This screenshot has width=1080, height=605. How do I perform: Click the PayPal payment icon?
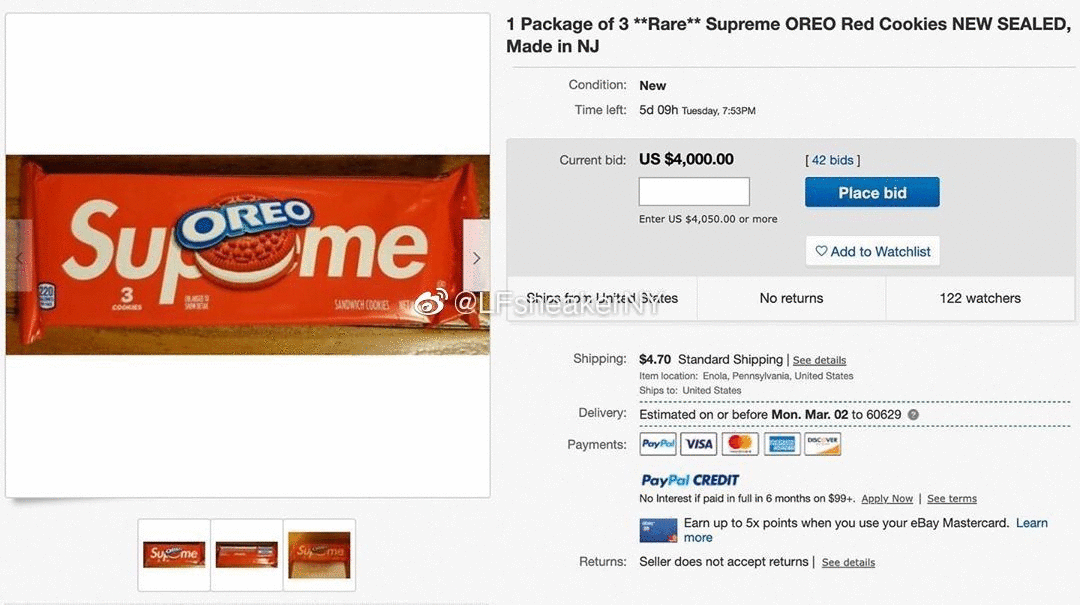point(658,444)
